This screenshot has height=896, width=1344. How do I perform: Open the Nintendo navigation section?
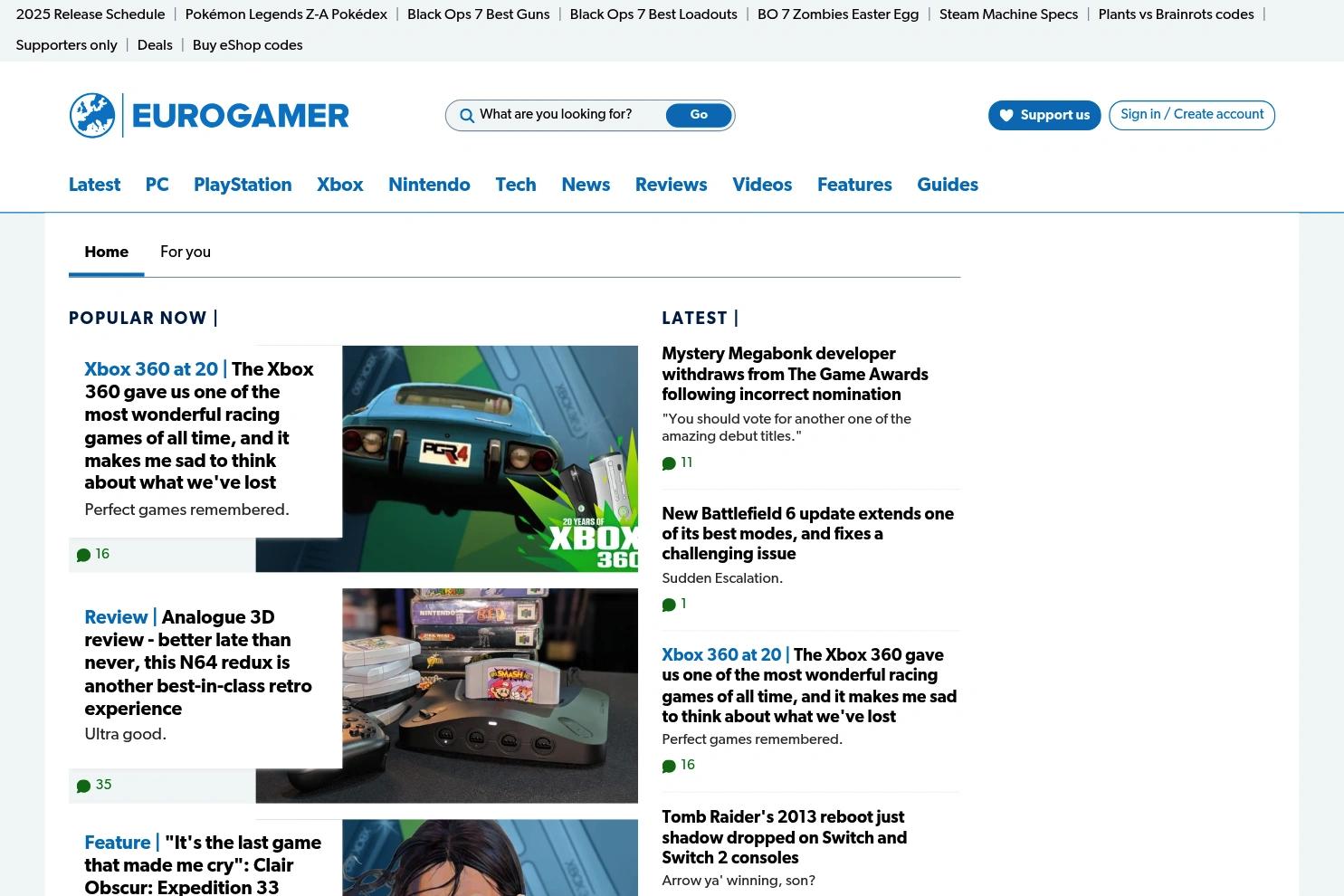pos(429,186)
